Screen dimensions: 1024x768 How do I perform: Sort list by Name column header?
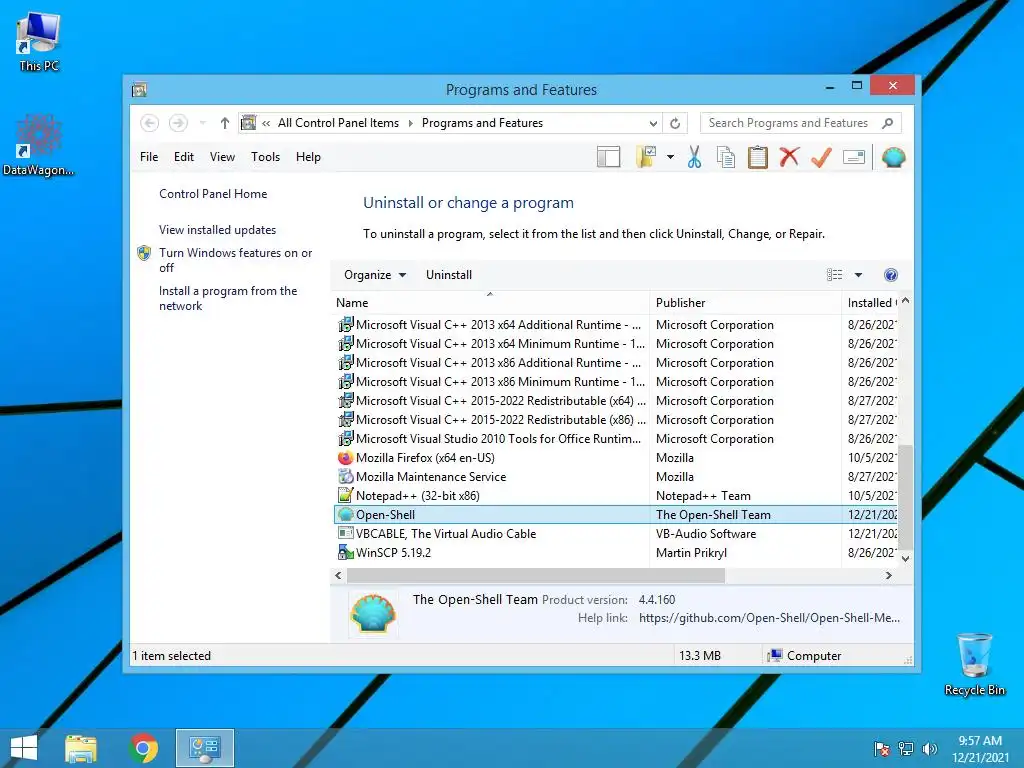490,303
